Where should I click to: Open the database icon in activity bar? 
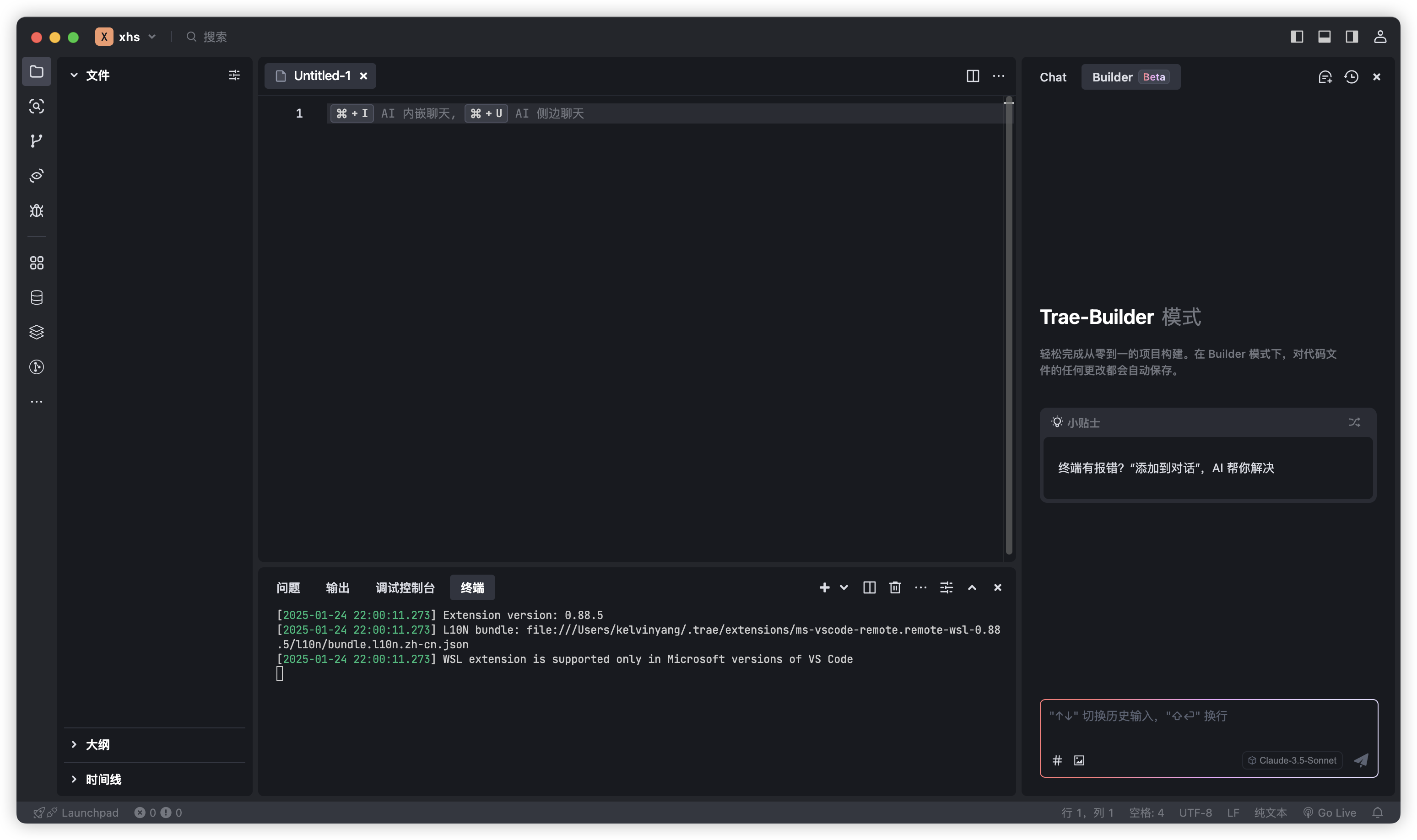click(x=36, y=298)
